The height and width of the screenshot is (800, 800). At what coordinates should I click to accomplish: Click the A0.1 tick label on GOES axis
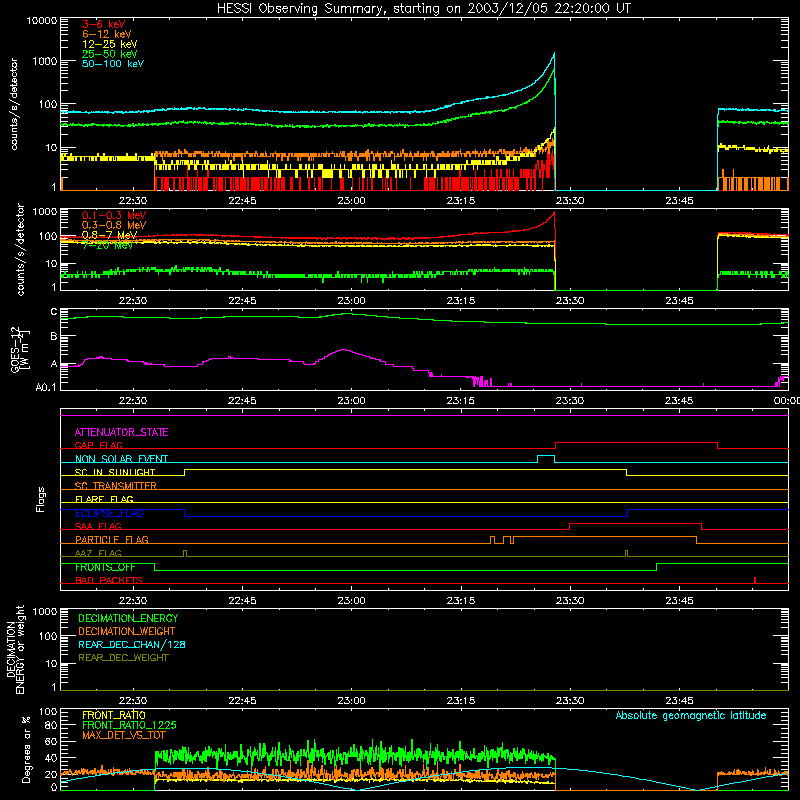46,387
